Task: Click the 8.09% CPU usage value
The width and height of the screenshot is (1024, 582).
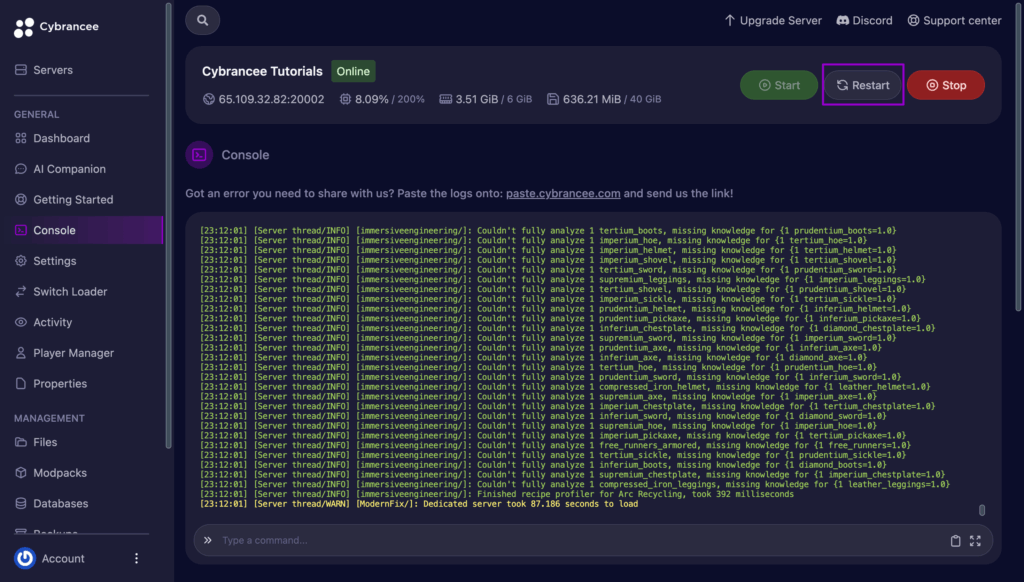Action: [372, 99]
